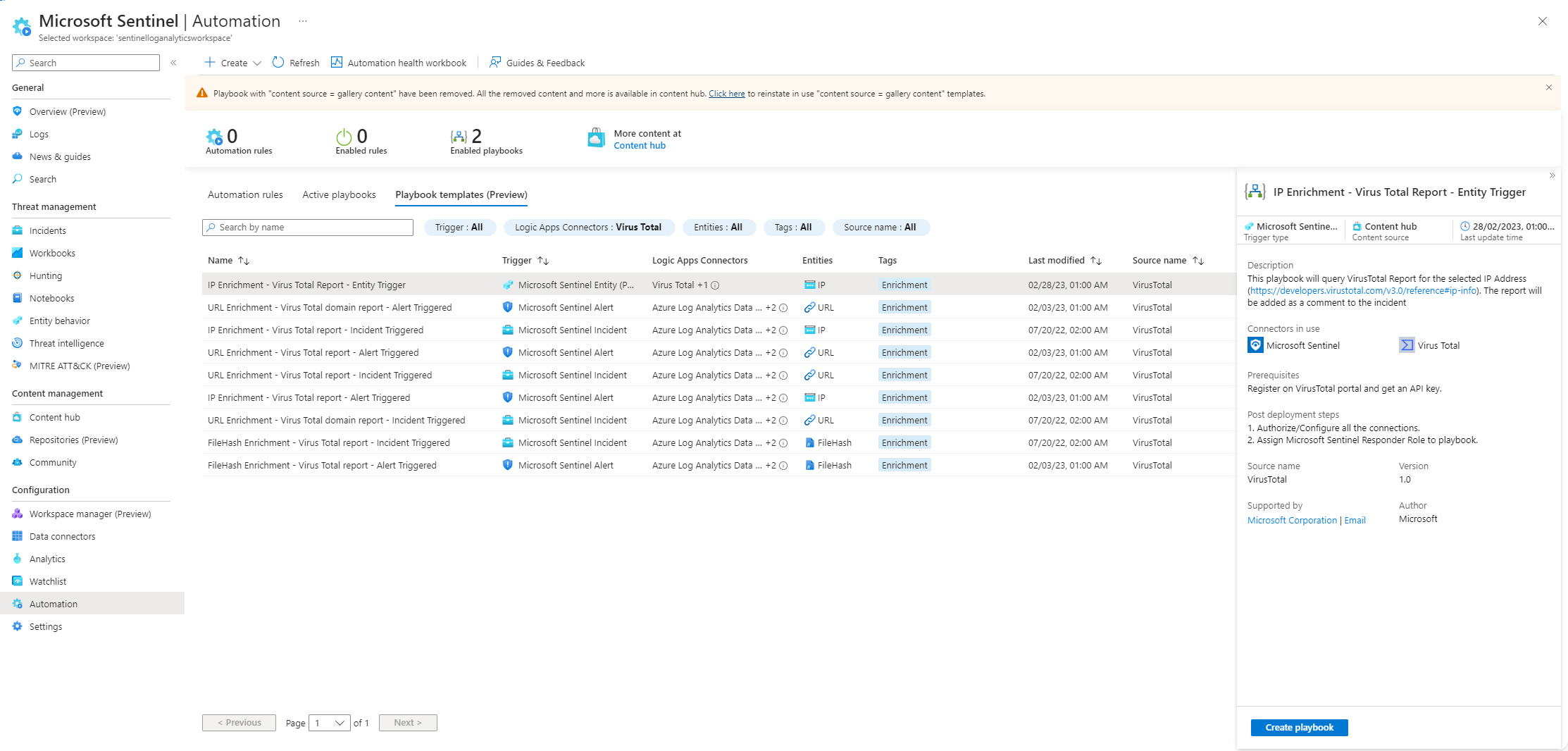Click the sidebar Search input box
This screenshot has width=1568, height=751.
coord(86,63)
